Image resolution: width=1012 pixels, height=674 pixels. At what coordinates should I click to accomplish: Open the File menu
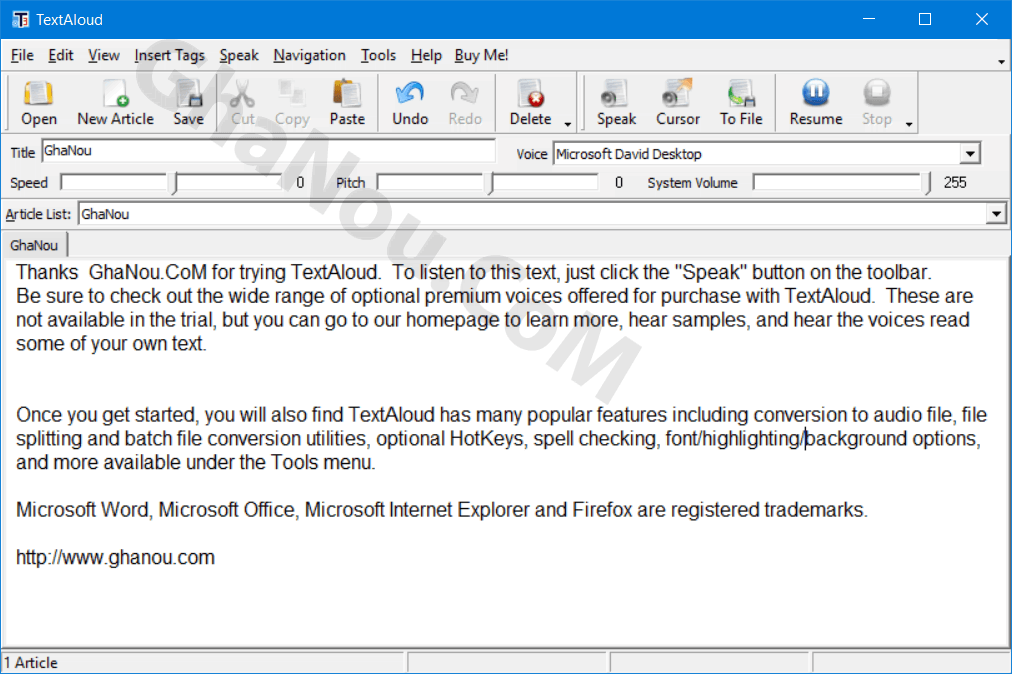tap(22, 56)
